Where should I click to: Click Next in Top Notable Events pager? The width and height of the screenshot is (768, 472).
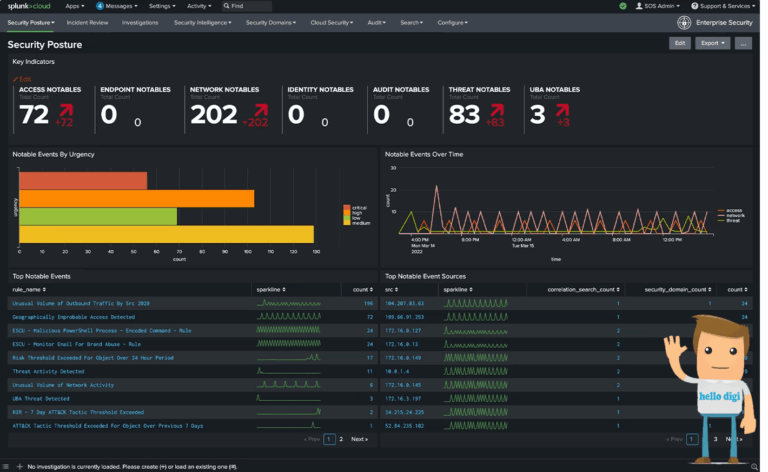[x=360, y=439]
